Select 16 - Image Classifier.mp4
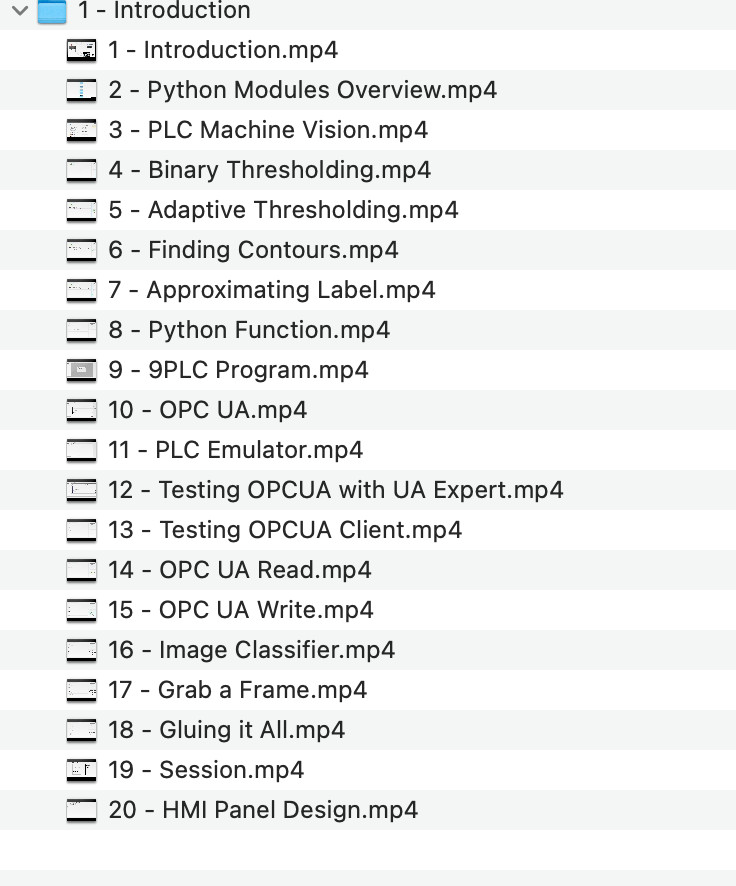Viewport: 736px width, 886px height. pos(251,650)
